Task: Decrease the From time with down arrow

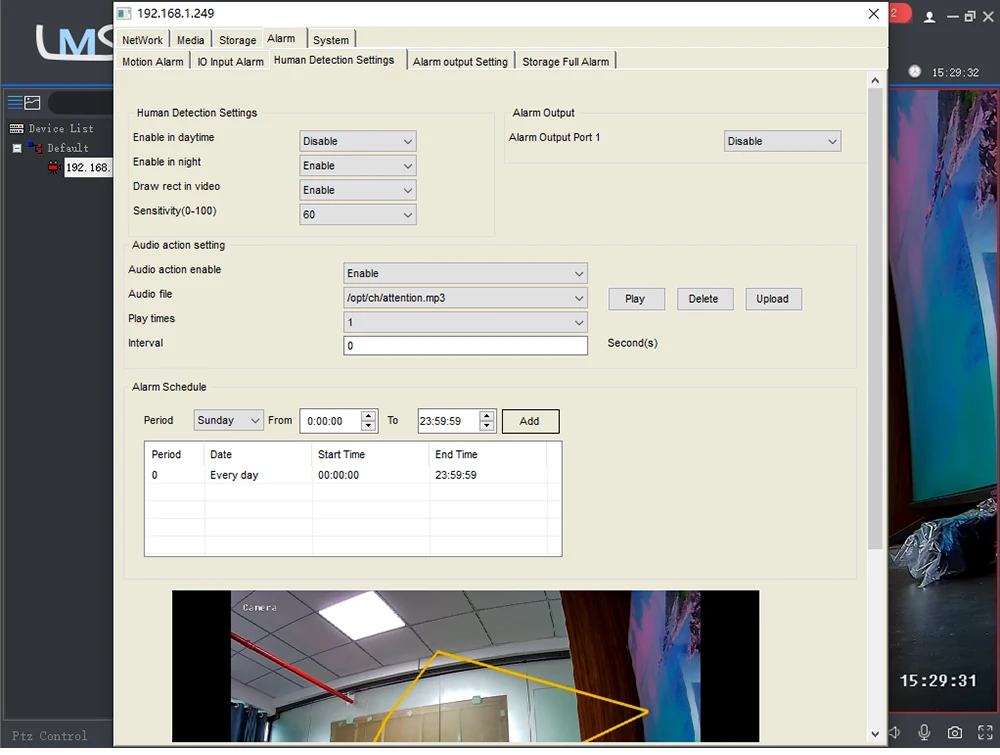Action: tap(368, 426)
